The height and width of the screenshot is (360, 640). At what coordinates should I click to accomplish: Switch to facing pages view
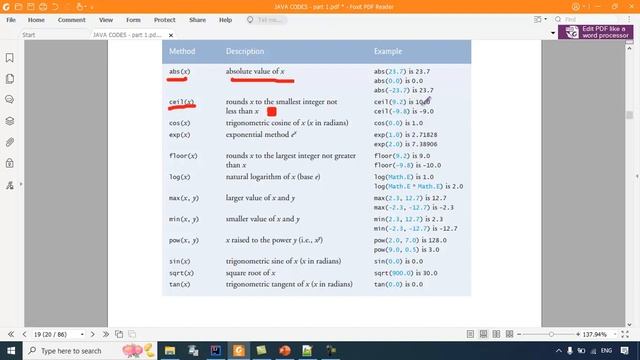pos(496,334)
